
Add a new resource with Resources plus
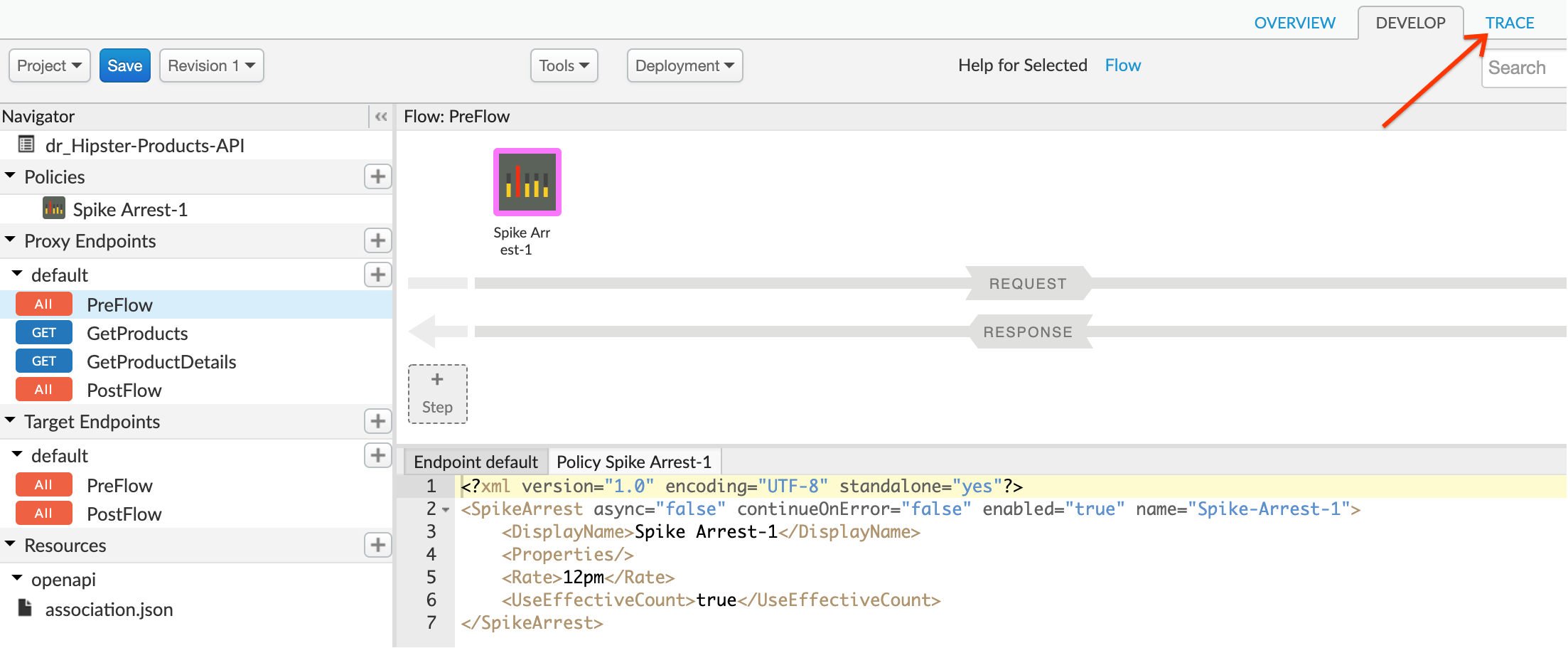click(x=377, y=545)
